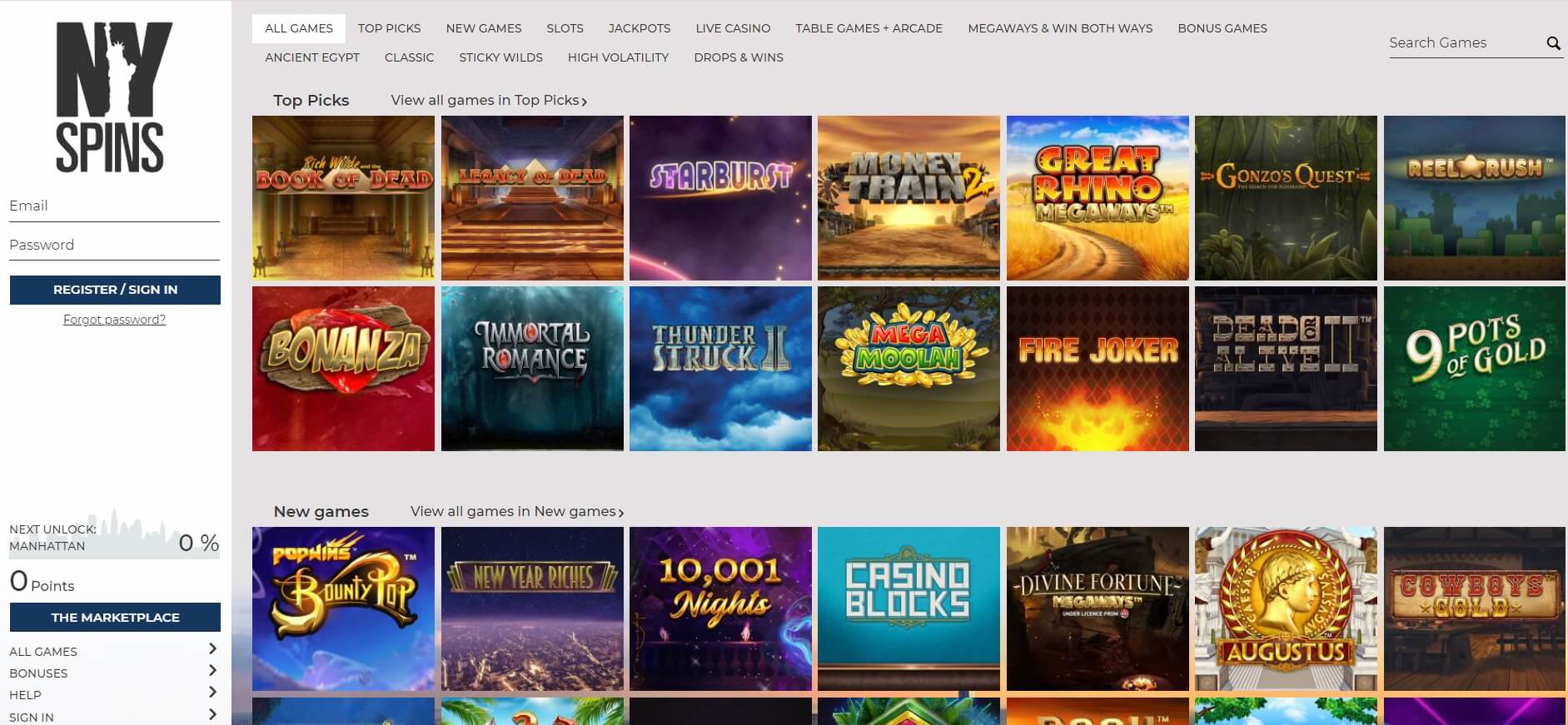Select the Classic category tab

click(409, 57)
